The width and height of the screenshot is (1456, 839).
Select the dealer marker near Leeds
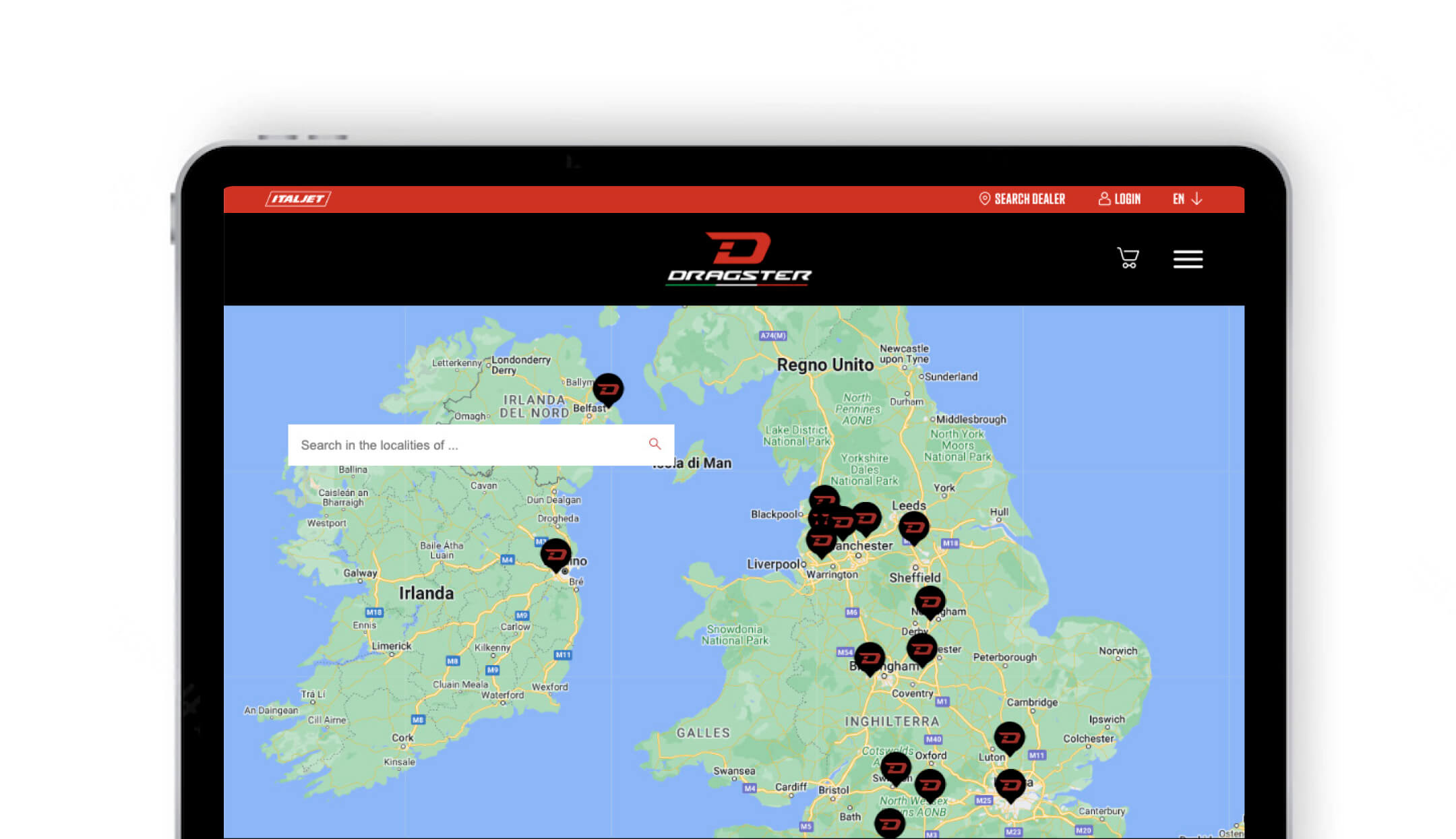click(914, 528)
